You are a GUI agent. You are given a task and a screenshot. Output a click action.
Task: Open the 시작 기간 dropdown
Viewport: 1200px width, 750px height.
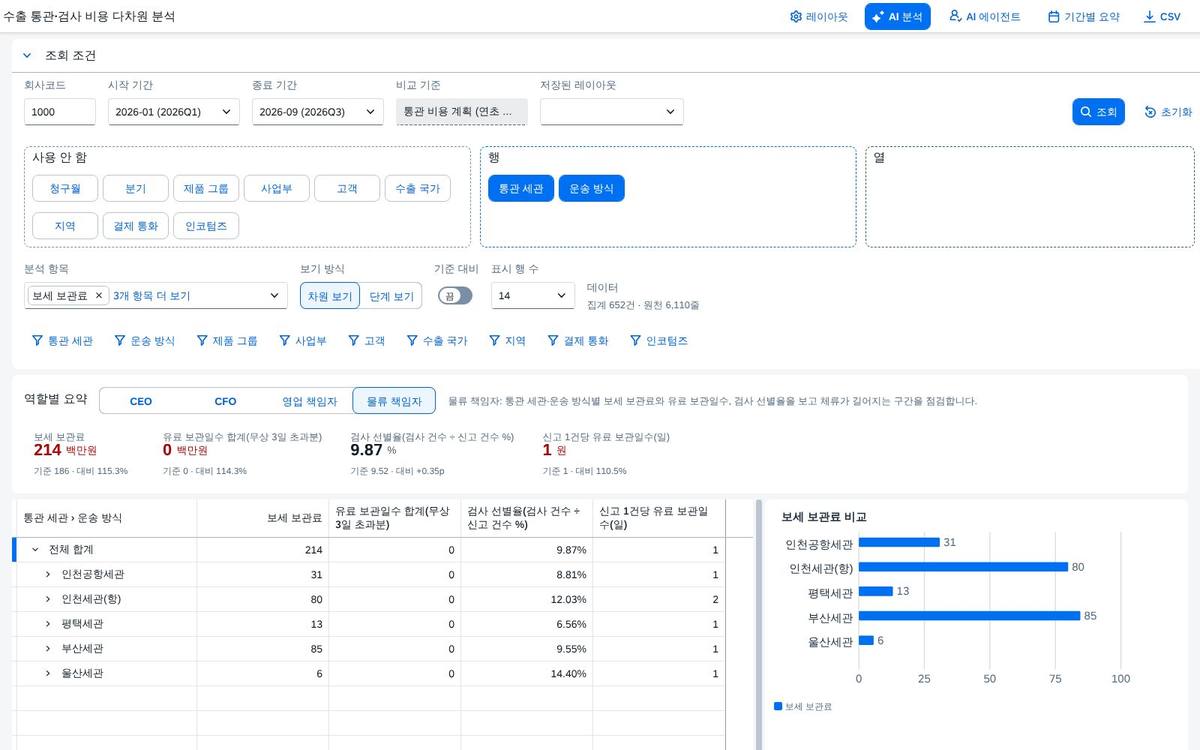point(173,112)
